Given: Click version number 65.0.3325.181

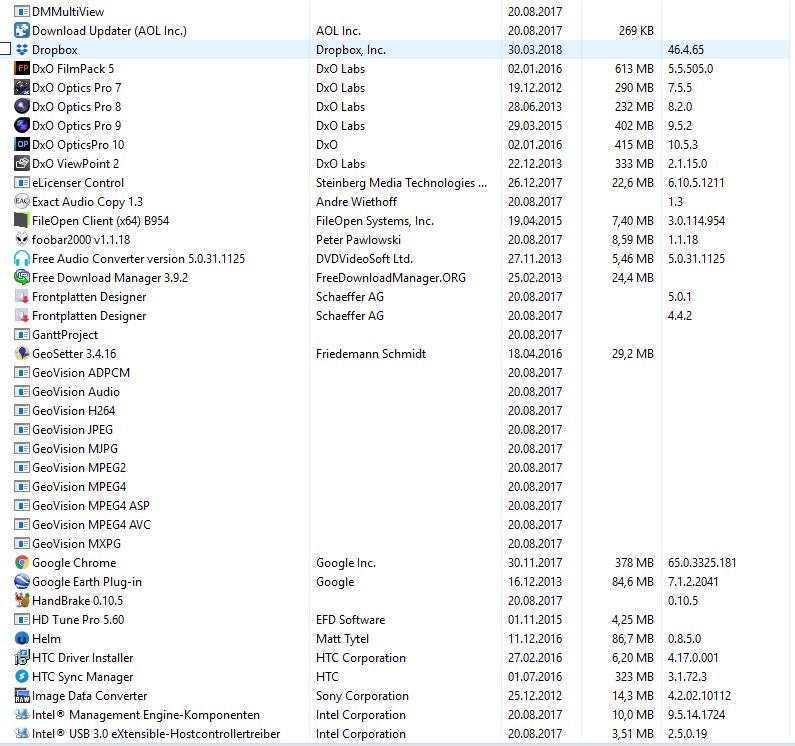Looking at the screenshot, I should pos(702,562).
